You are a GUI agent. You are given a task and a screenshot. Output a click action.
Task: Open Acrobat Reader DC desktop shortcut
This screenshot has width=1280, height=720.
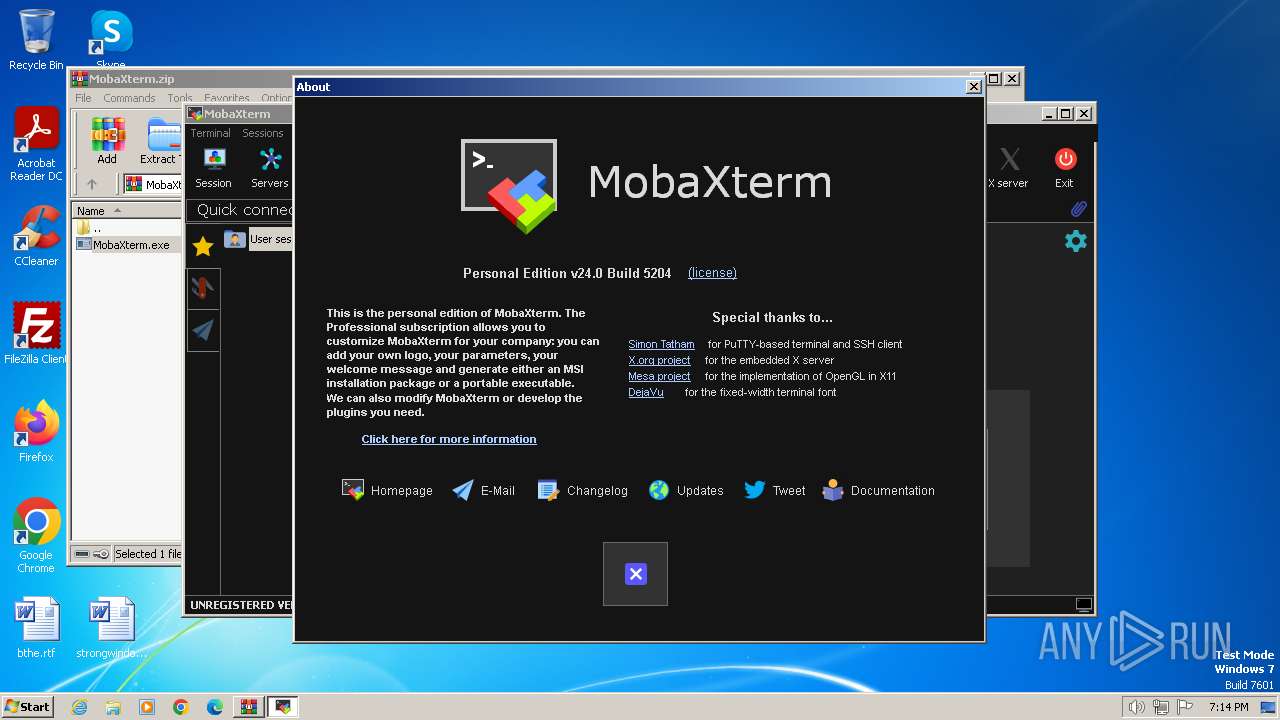pos(36,145)
